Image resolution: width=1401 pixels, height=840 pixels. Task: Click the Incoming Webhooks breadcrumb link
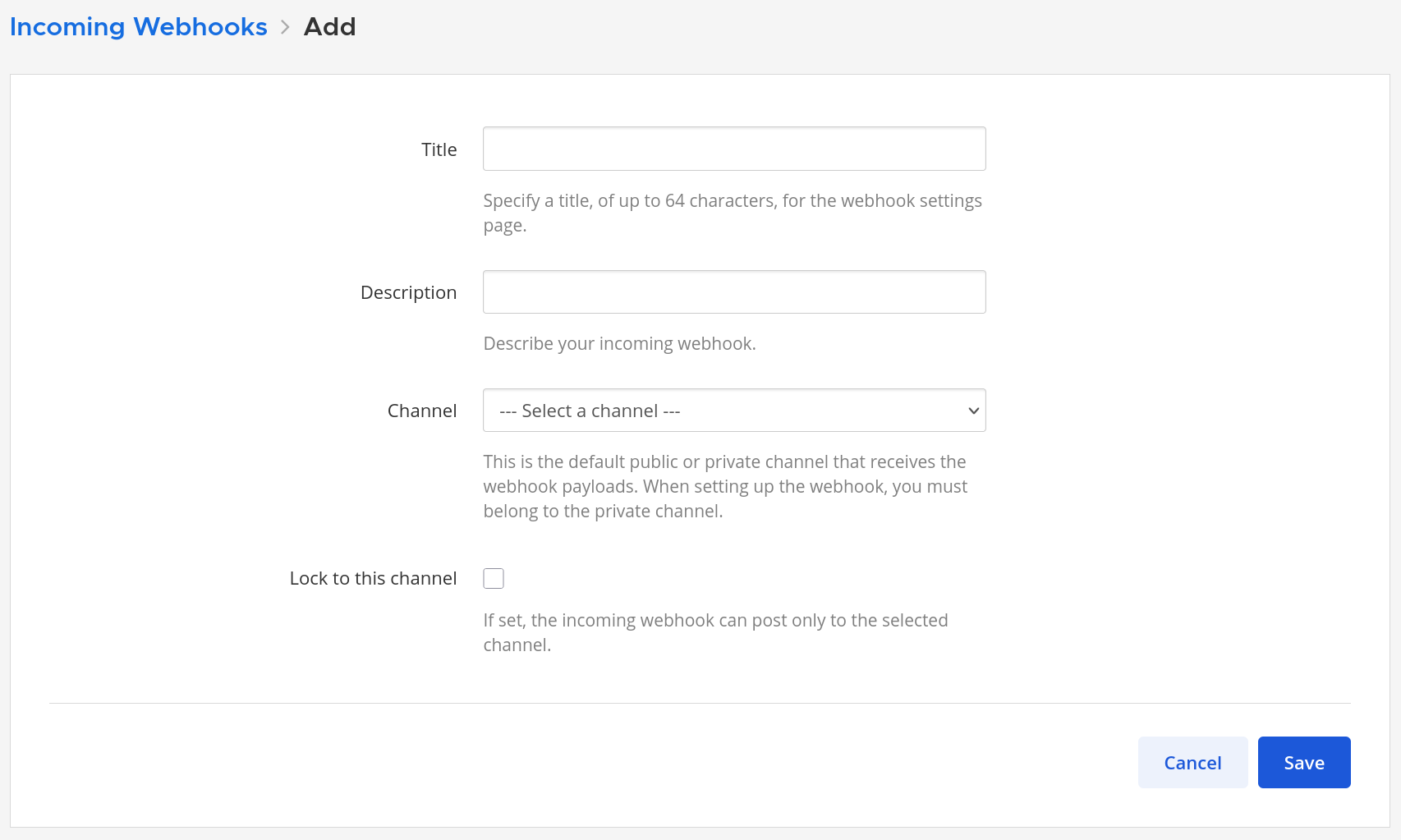tap(138, 27)
